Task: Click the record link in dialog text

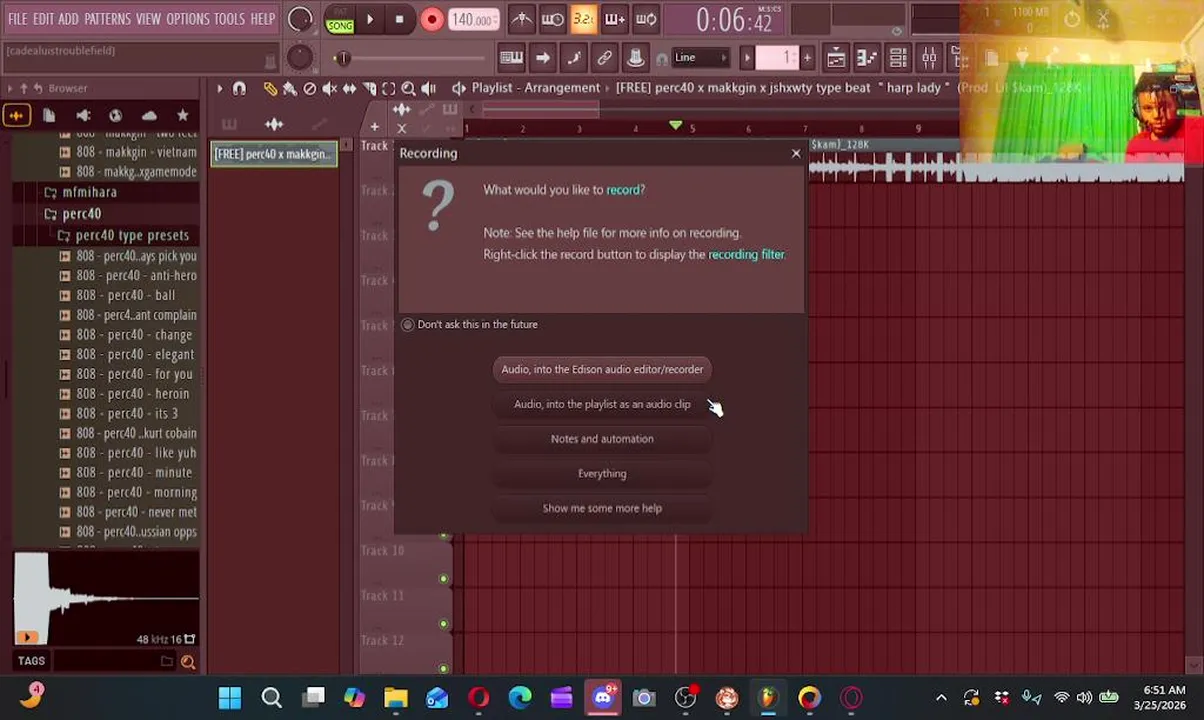Action: [623, 190]
